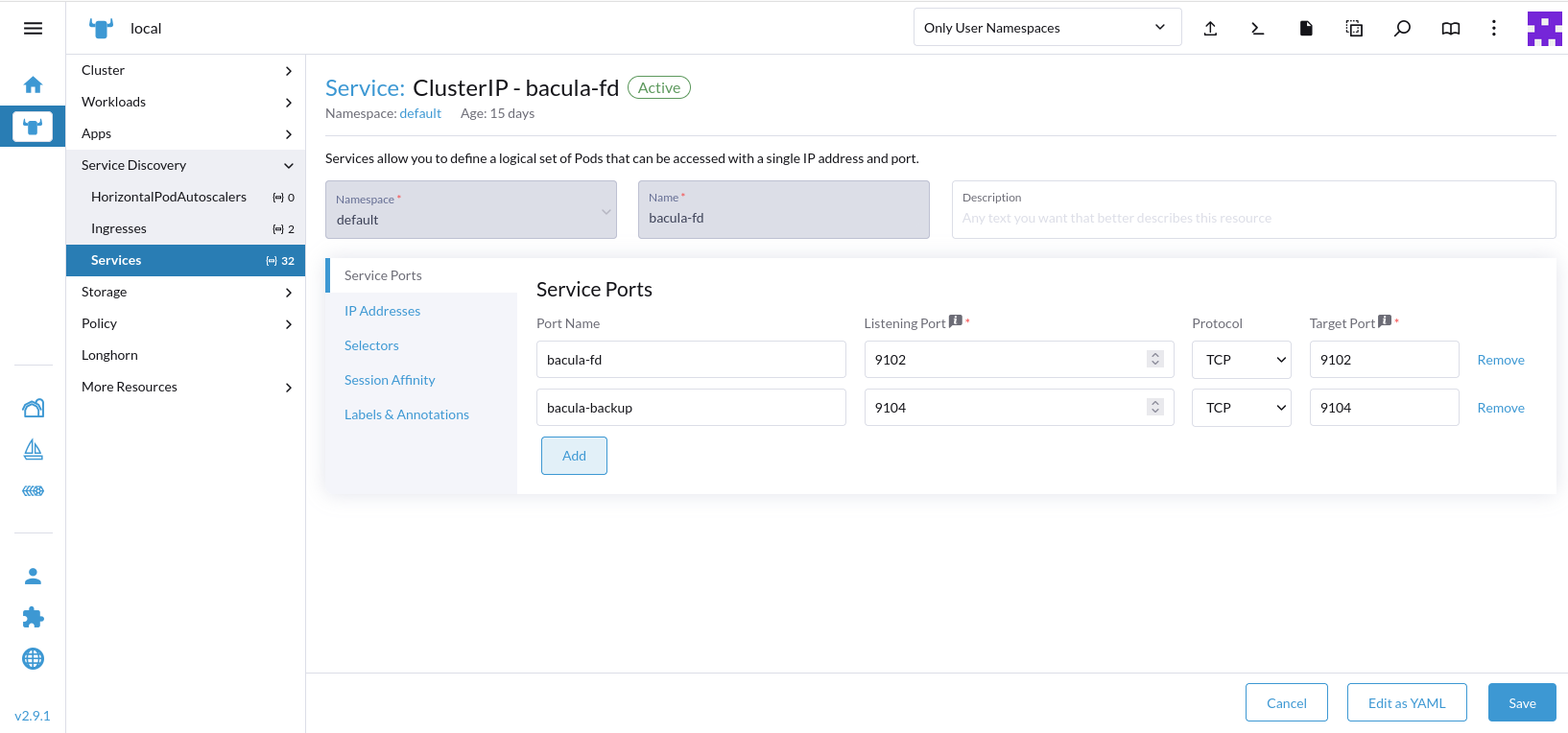Focus the Description text field
The height and width of the screenshot is (733, 1568).
[1253, 209]
